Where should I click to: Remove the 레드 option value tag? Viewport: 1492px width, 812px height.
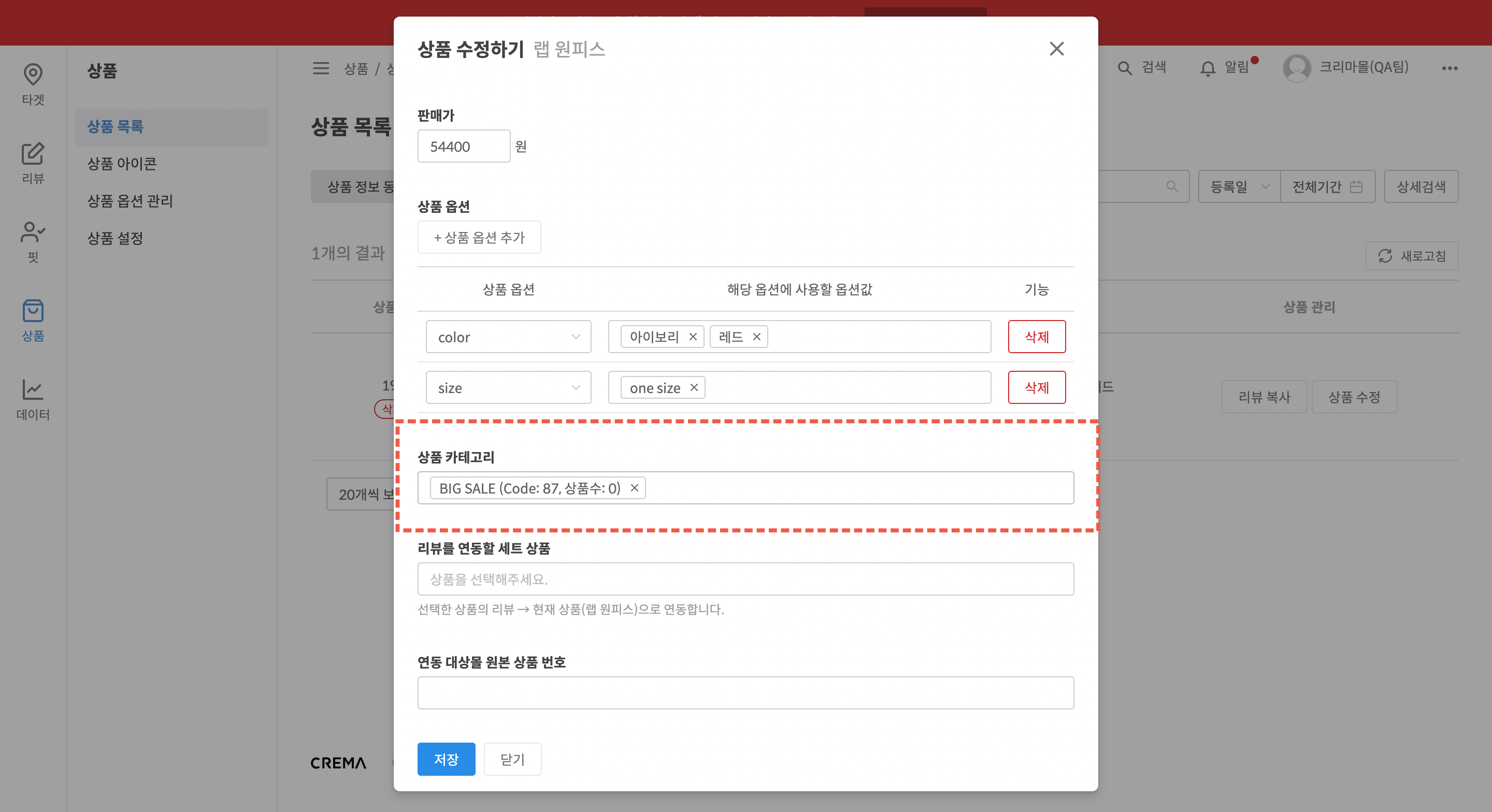click(756, 337)
